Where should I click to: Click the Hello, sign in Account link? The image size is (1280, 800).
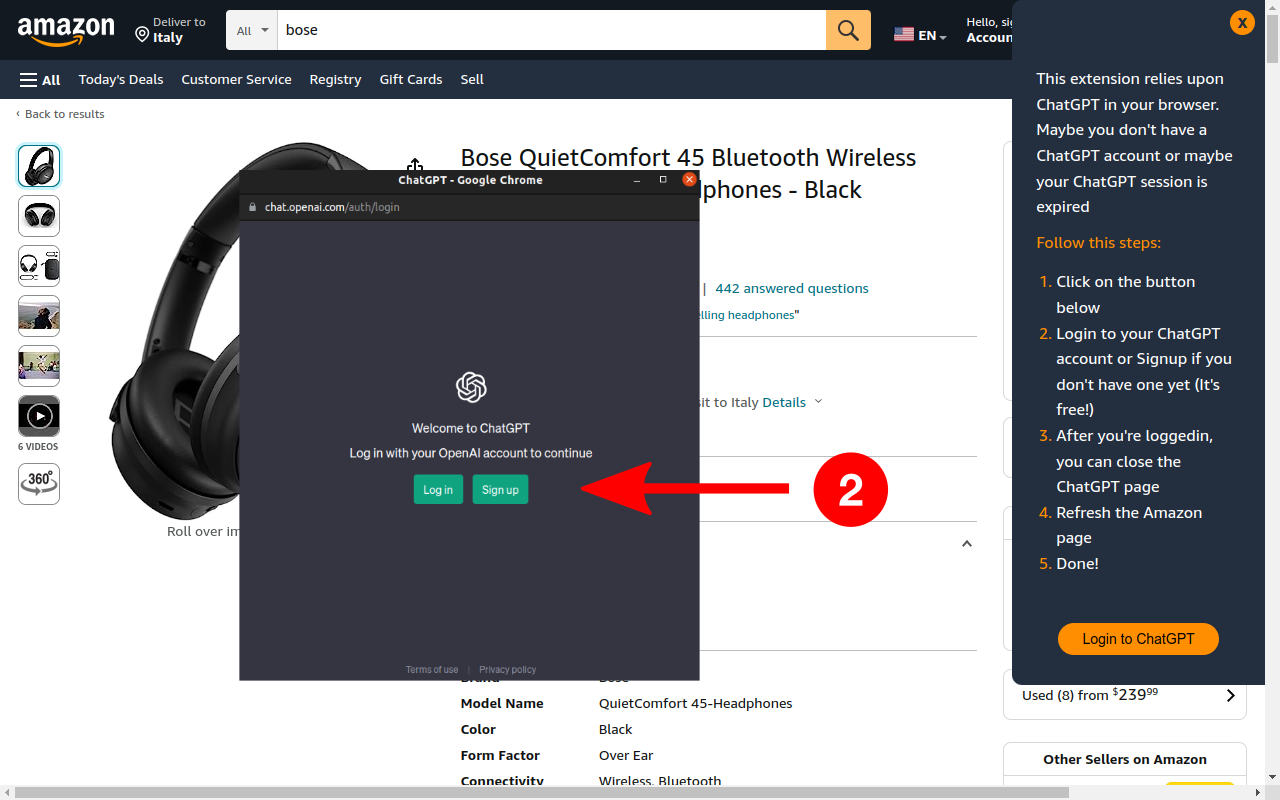click(989, 30)
